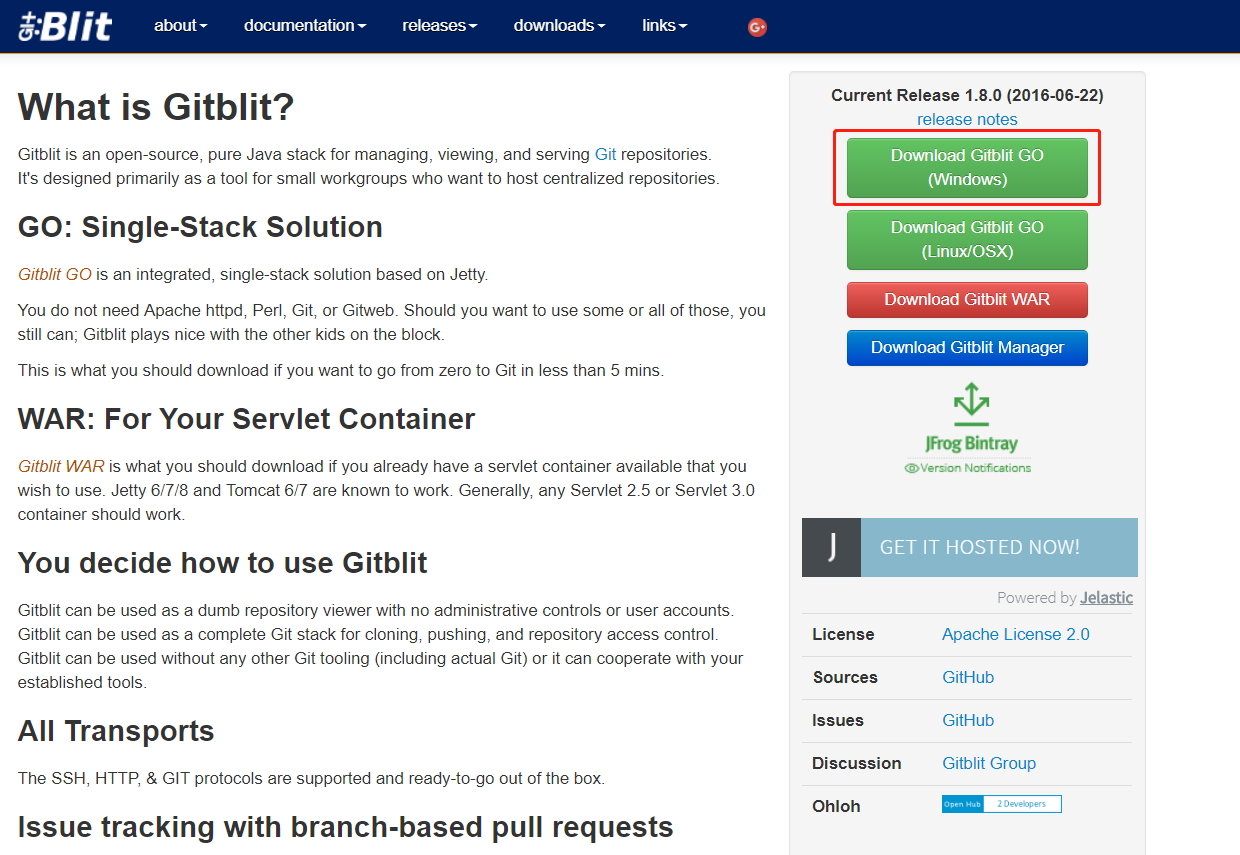Click the You decide how to use Gitblit heading
Image resolution: width=1240 pixels, height=855 pixels.
coord(222,563)
